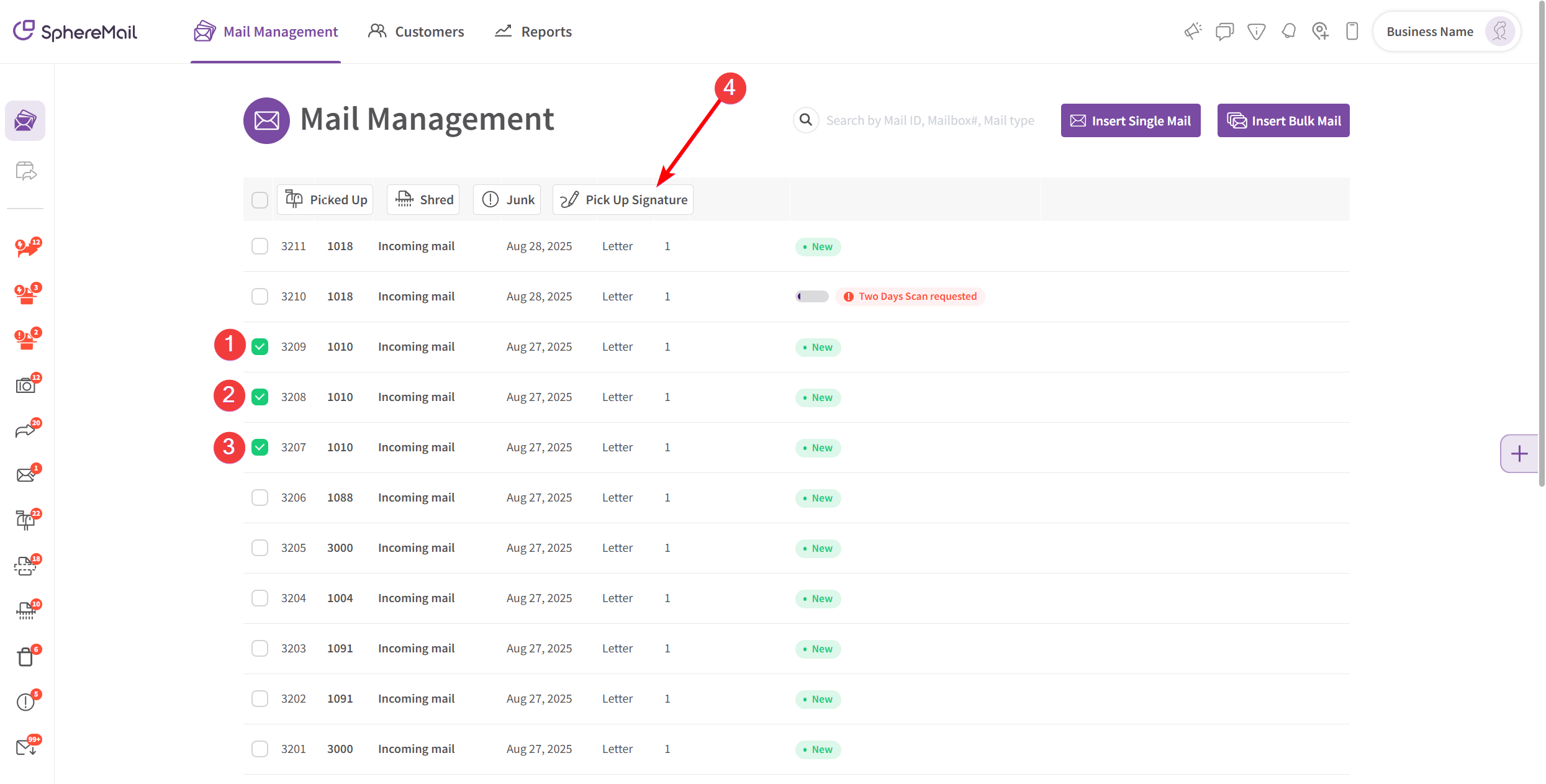1546x784 pixels.
Task: Open the trash bin sidebar icon
Action: click(x=26, y=657)
